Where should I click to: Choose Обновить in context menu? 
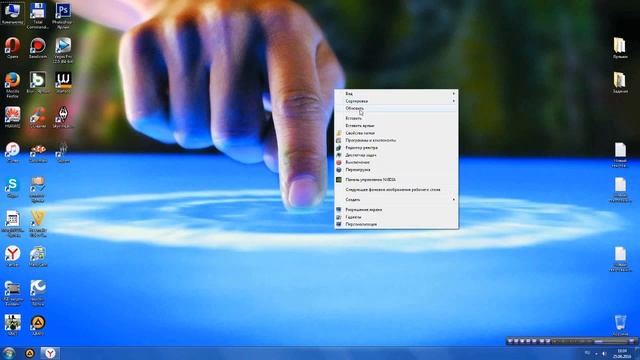pyautogui.click(x=396, y=108)
